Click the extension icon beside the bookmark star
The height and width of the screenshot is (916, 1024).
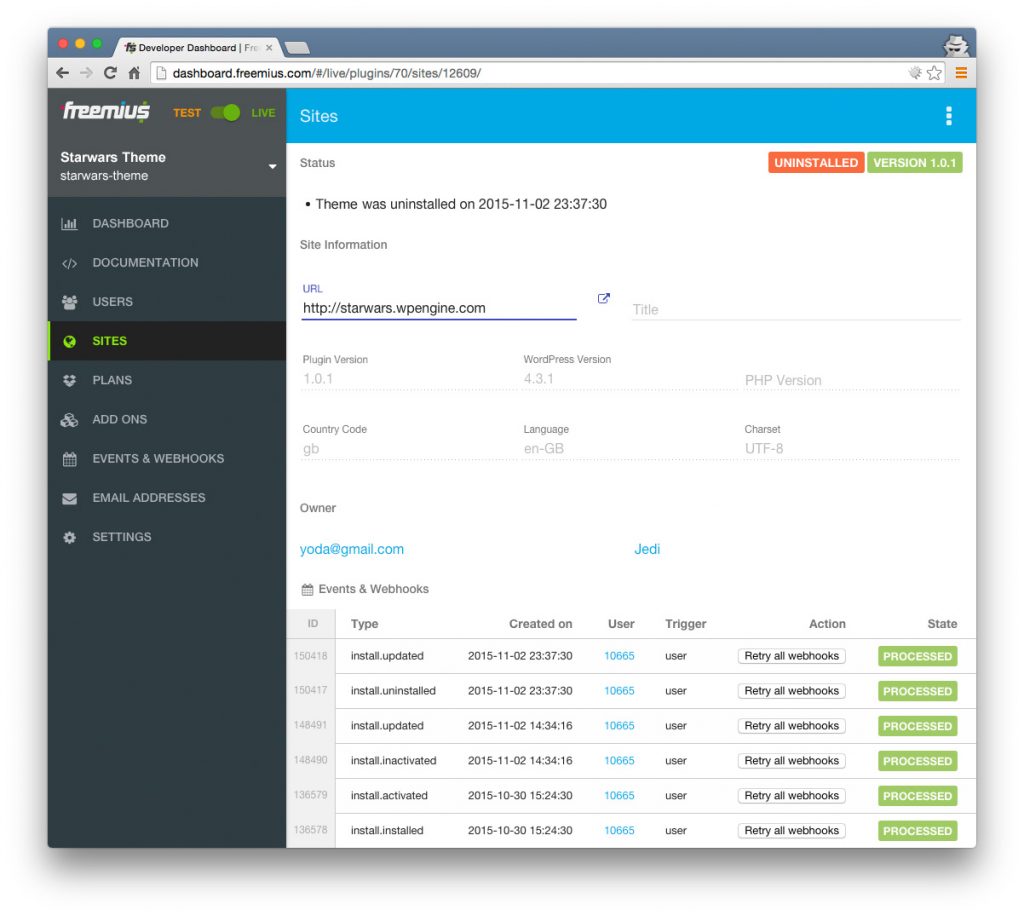click(x=916, y=73)
